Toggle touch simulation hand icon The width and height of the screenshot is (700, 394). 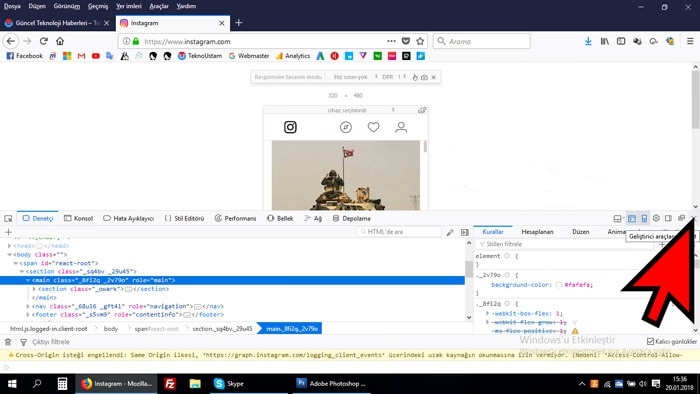tap(415, 77)
